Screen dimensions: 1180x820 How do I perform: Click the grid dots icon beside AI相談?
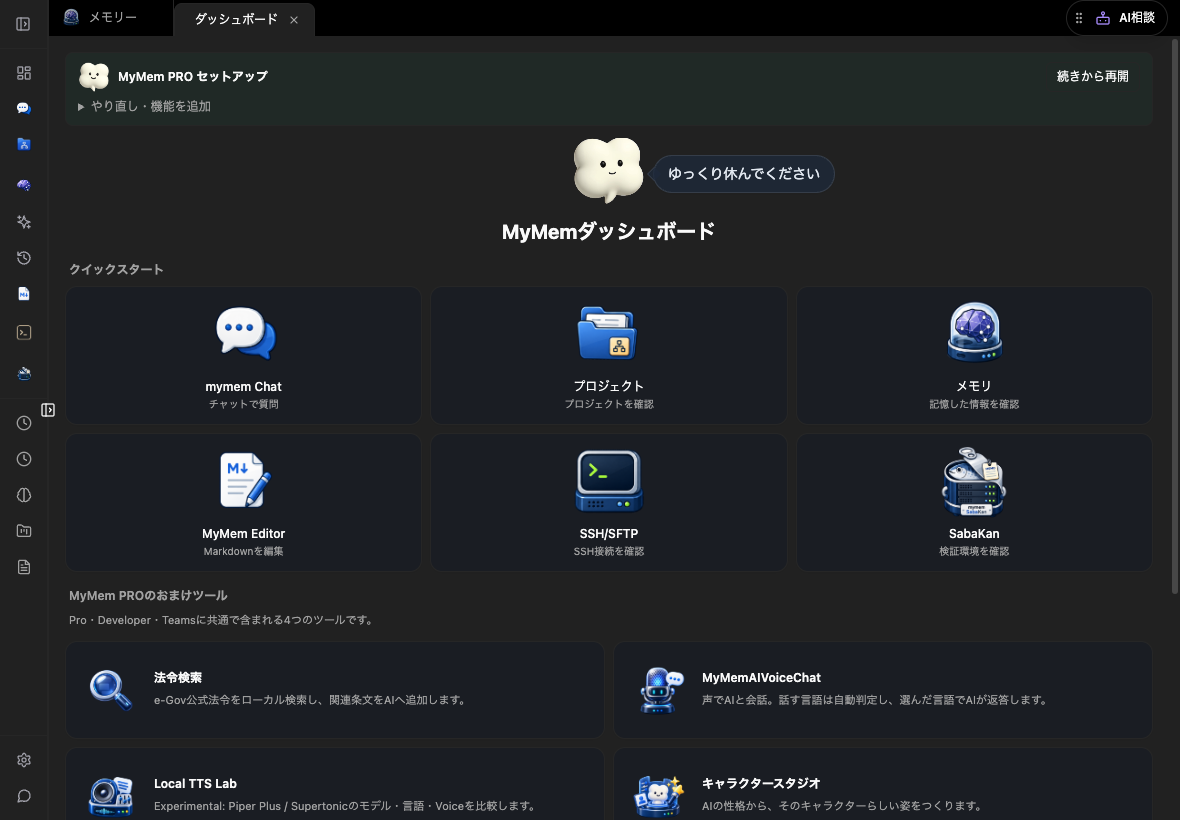click(1079, 18)
